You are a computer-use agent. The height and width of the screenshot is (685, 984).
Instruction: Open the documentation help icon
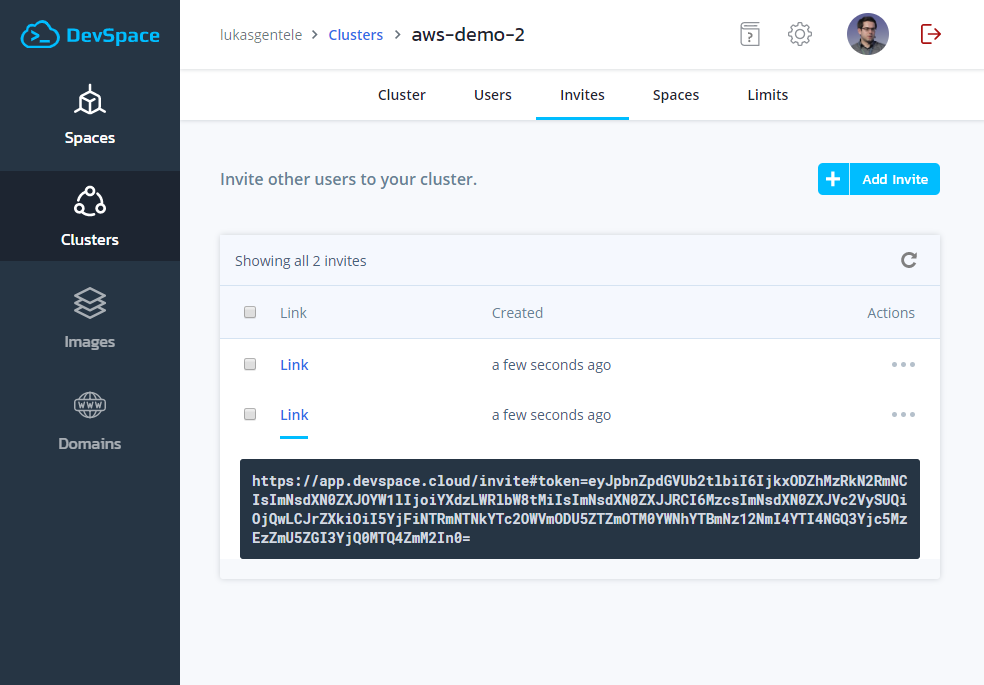point(750,35)
